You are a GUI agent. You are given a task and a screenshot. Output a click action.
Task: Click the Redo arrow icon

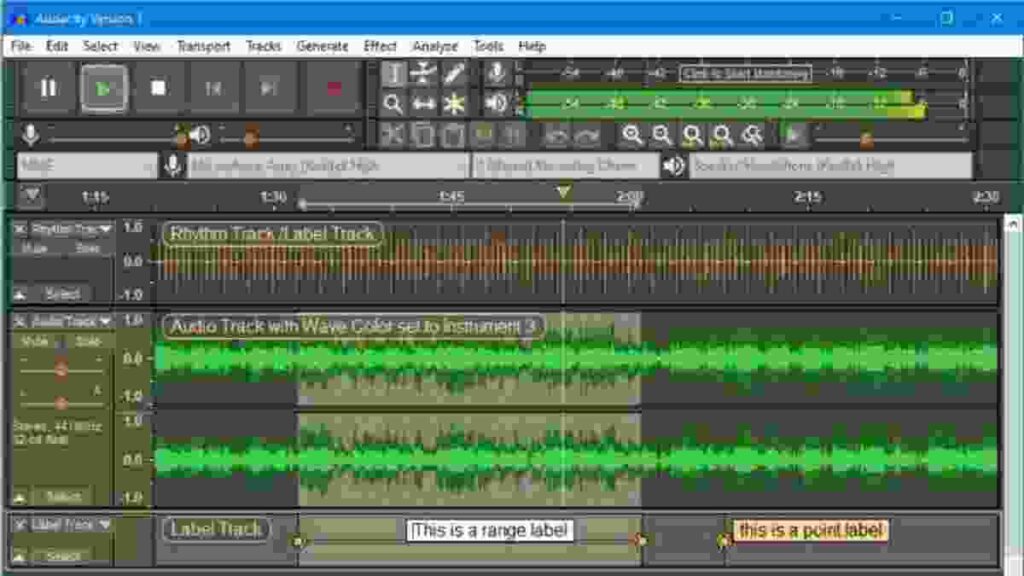586,135
